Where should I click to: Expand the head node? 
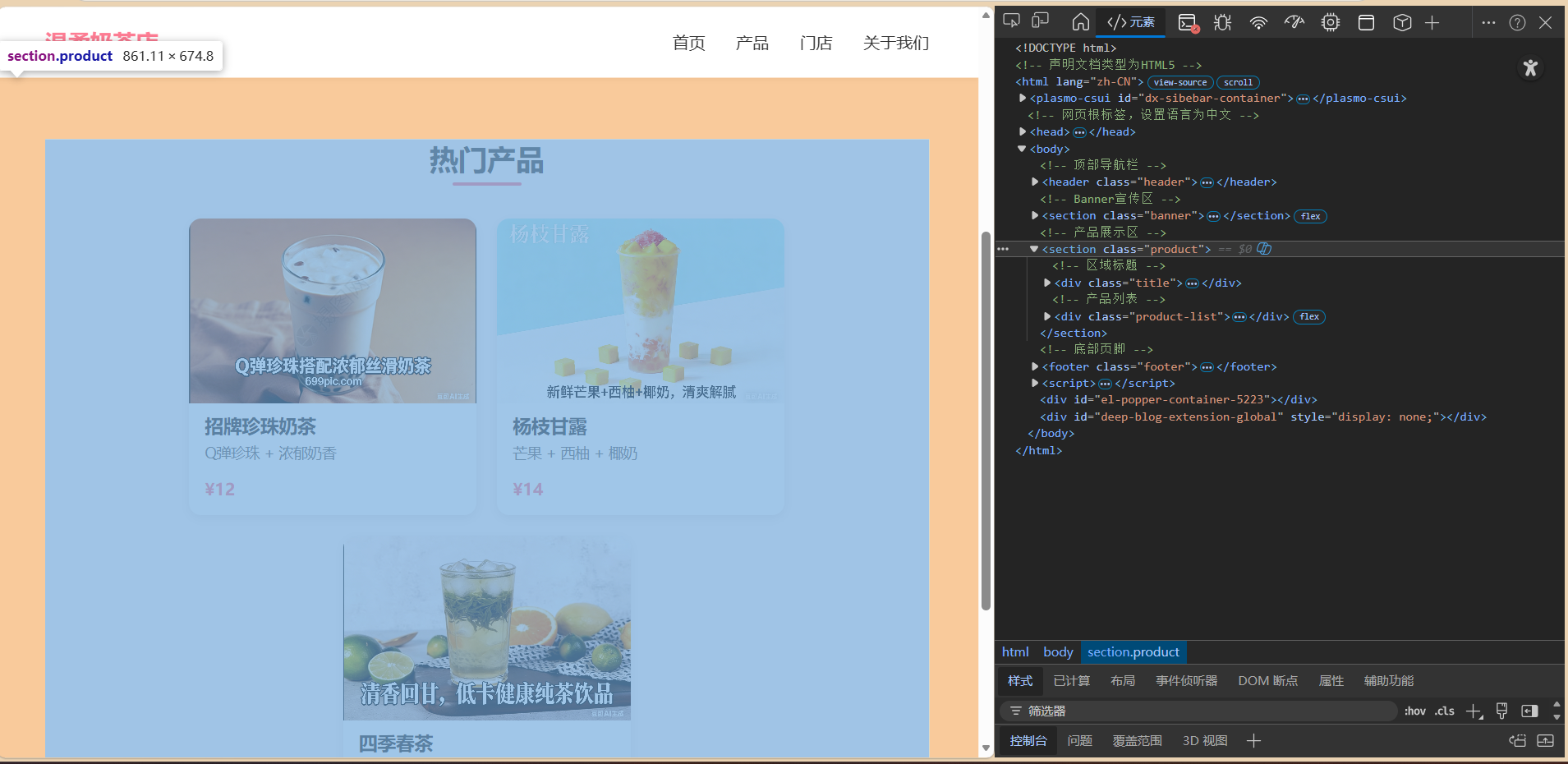[1023, 131]
